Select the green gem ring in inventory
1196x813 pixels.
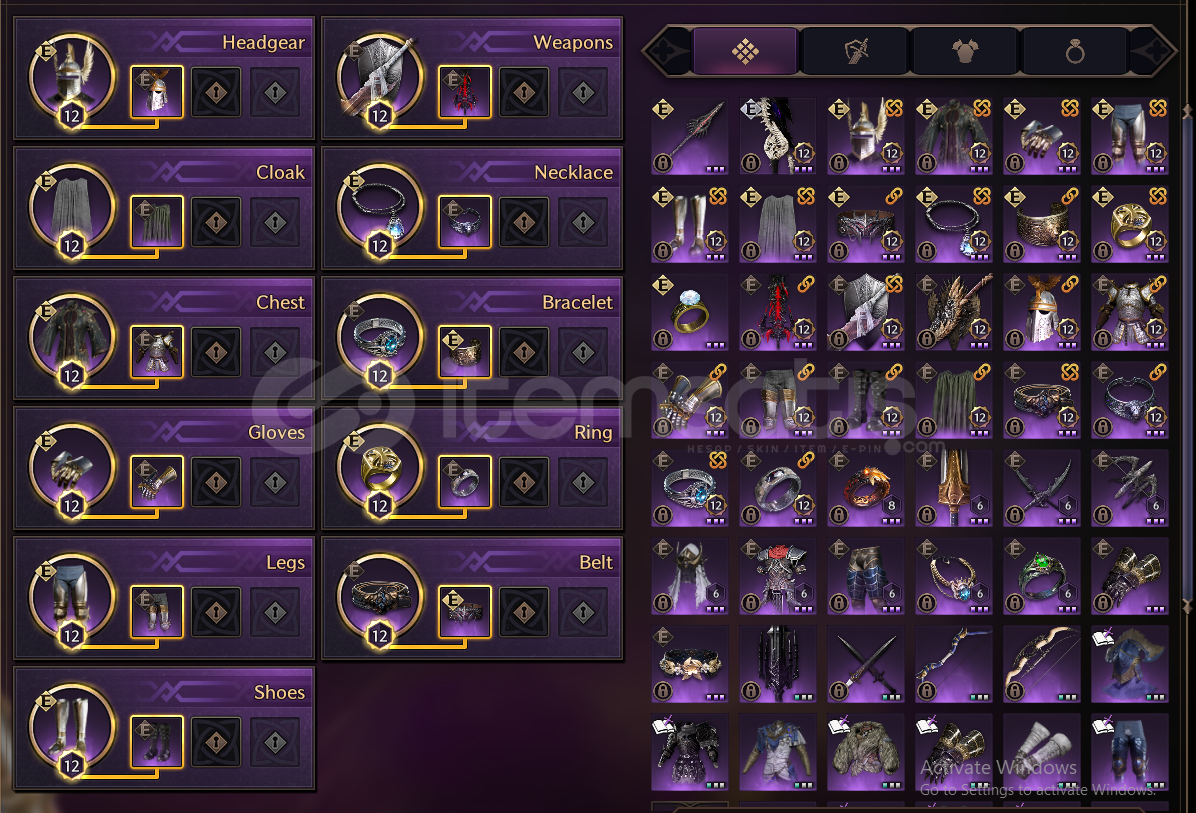tap(1042, 576)
